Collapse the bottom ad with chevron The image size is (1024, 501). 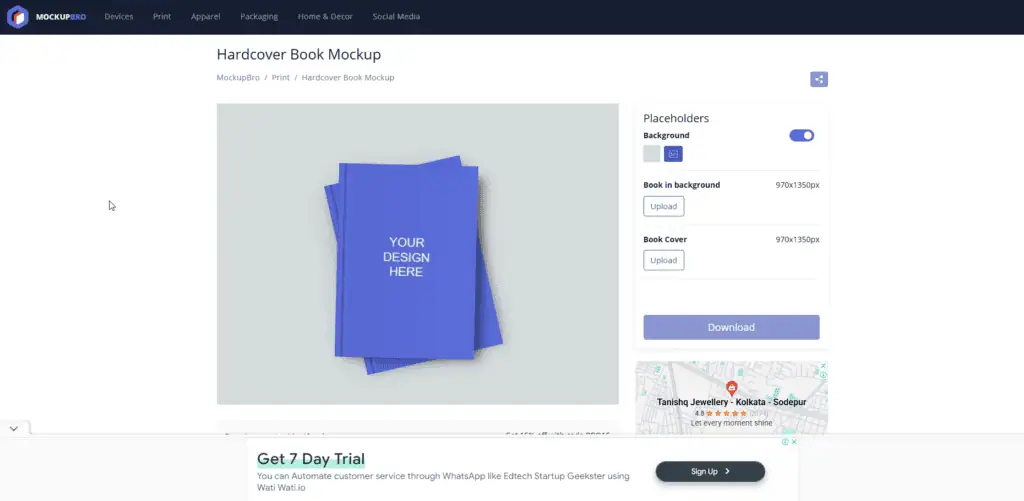tap(14, 428)
